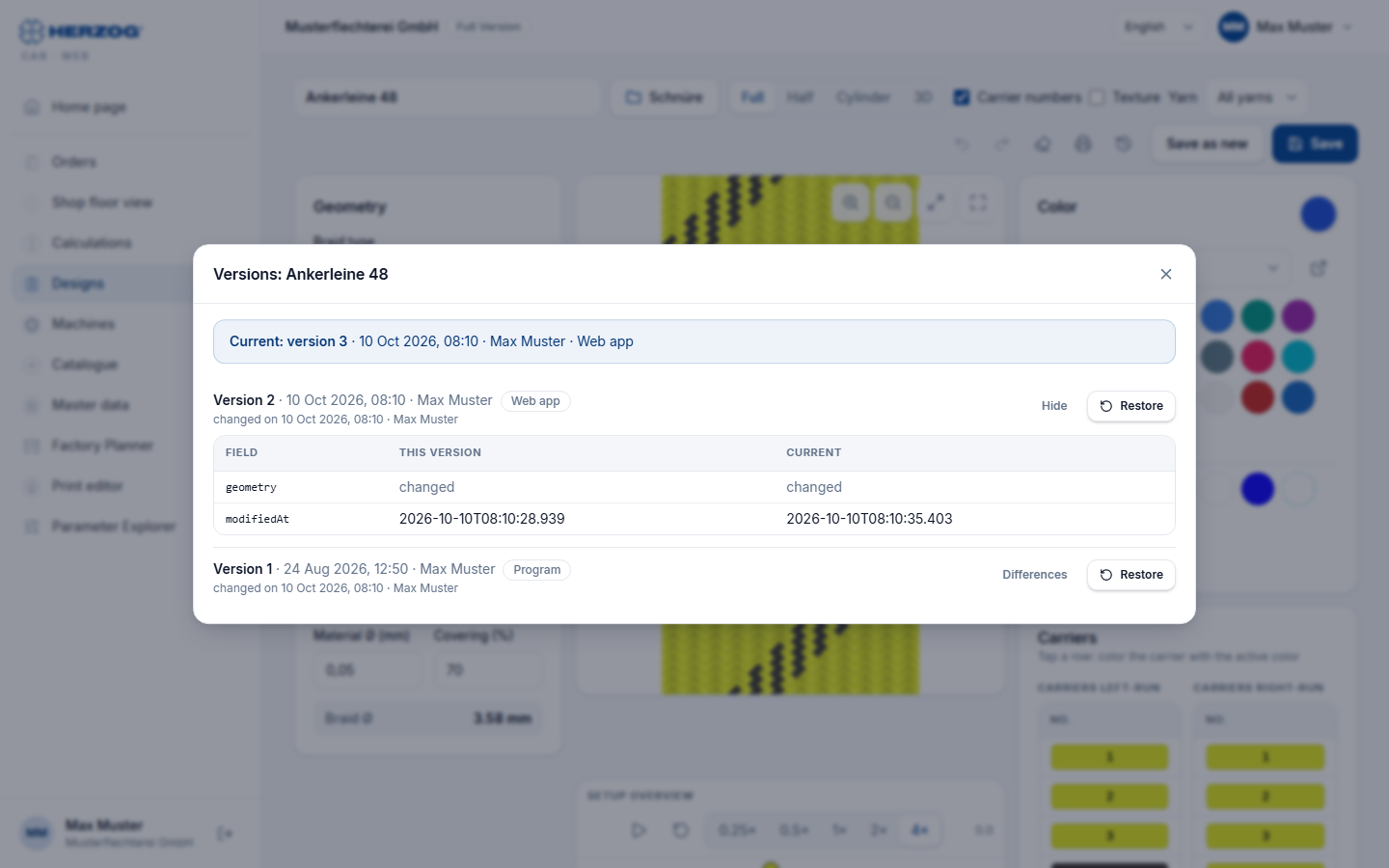Click the Save as new button
The height and width of the screenshot is (868, 1389).
1207,144
